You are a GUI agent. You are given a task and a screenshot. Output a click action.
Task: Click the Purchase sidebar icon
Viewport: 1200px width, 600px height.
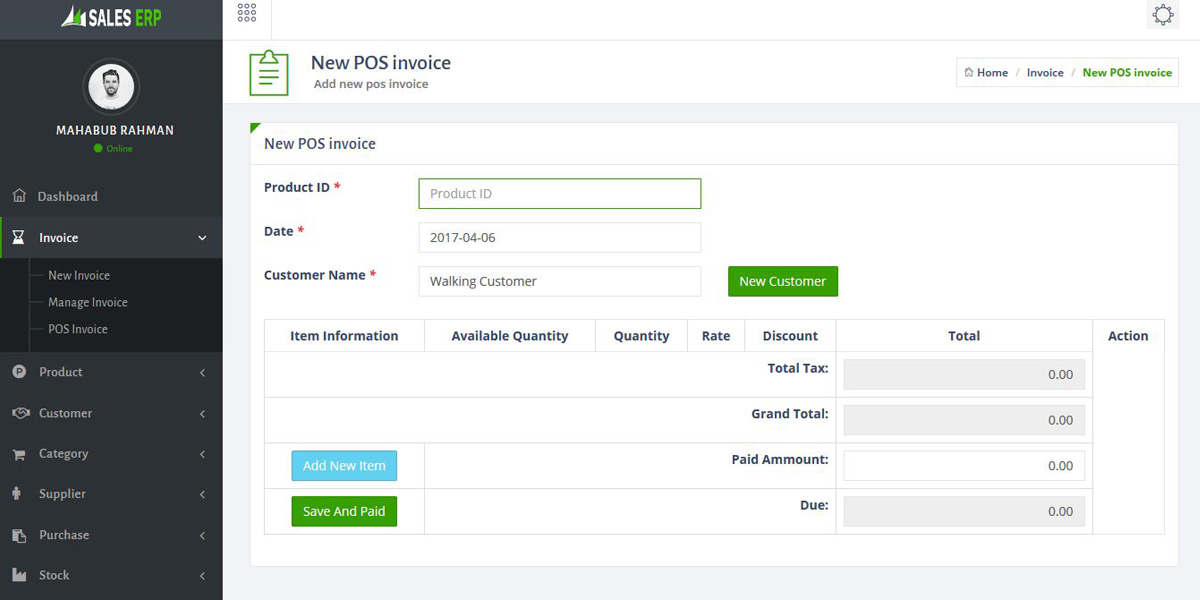pyautogui.click(x=19, y=535)
